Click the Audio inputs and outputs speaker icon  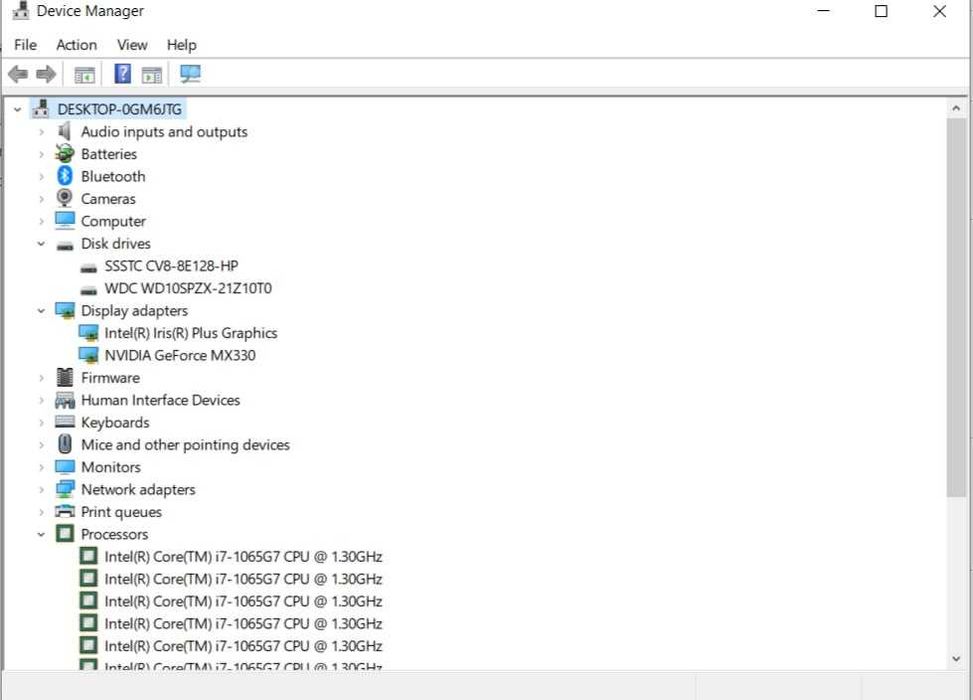click(65, 132)
